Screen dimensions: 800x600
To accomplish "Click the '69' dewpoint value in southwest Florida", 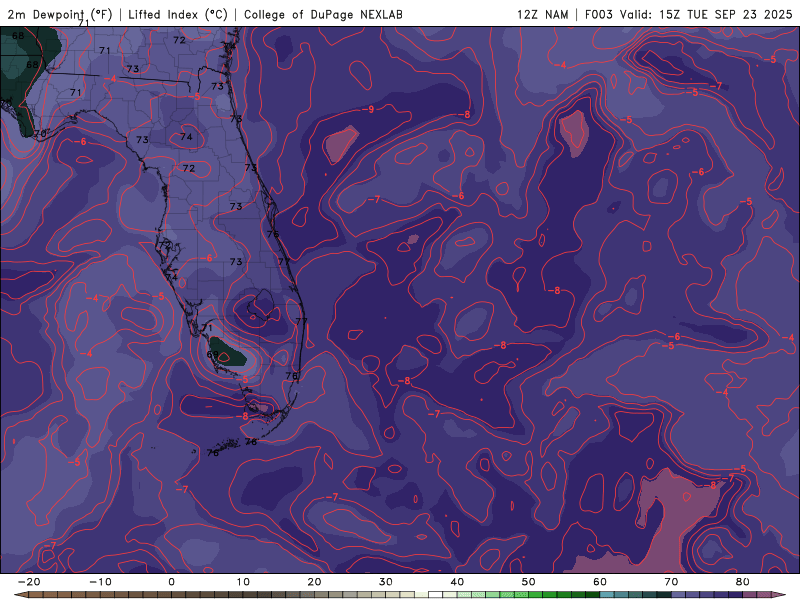I will click(212, 354).
